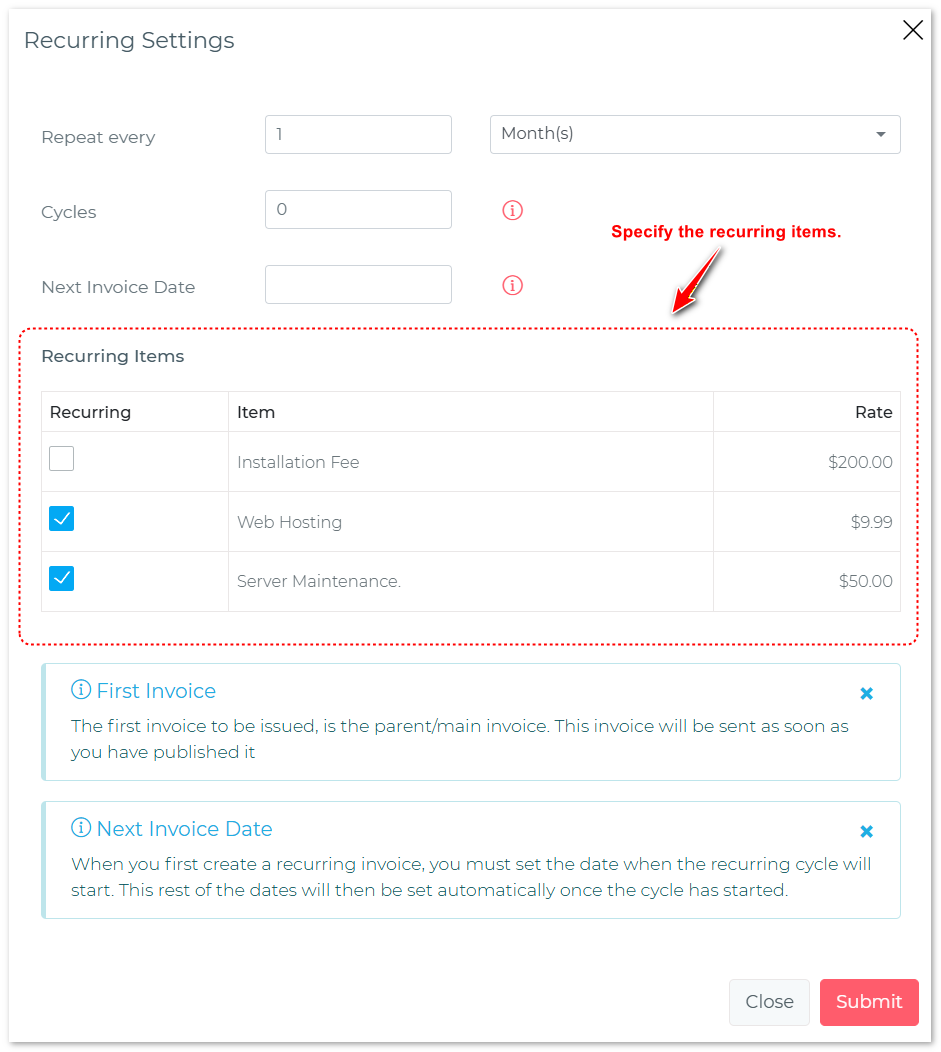Click the Next Invoice Date field

click(x=358, y=284)
